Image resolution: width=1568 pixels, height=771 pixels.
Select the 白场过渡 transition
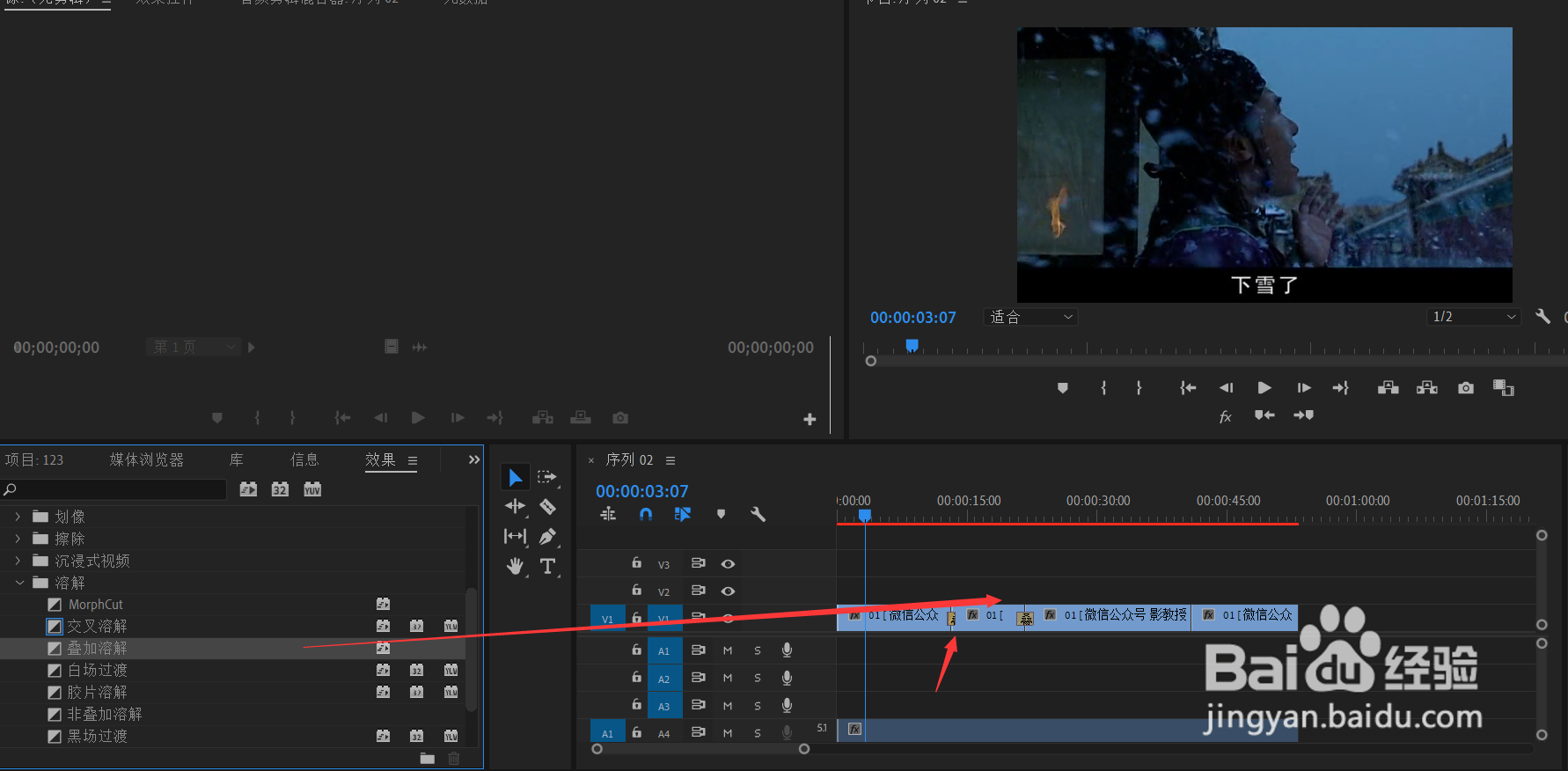pyautogui.click(x=97, y=671)
